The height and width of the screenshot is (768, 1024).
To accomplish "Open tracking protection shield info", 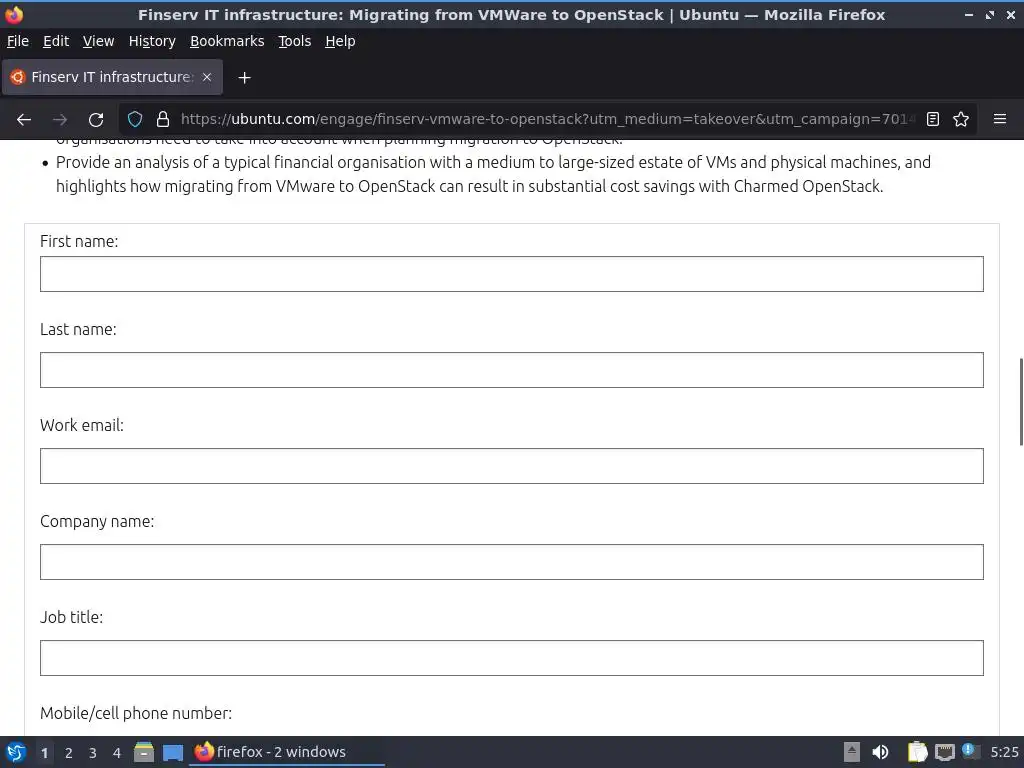I will (135, 120).
